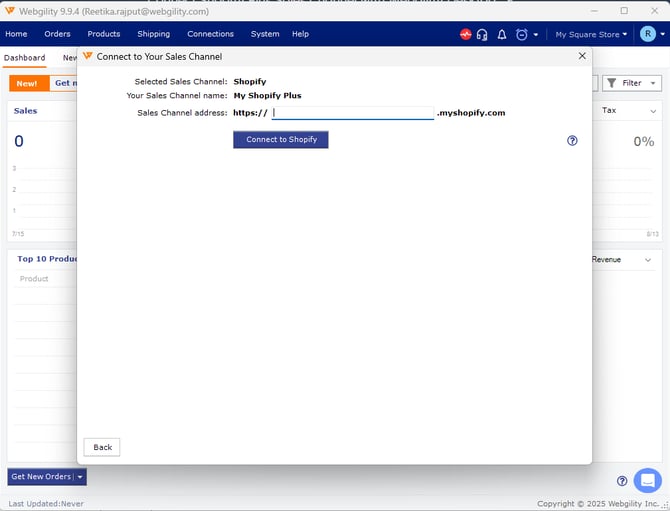Expand the Get New Orders arrow
Image resolution: width=670 pixels, height=511 pixels.
81,477
